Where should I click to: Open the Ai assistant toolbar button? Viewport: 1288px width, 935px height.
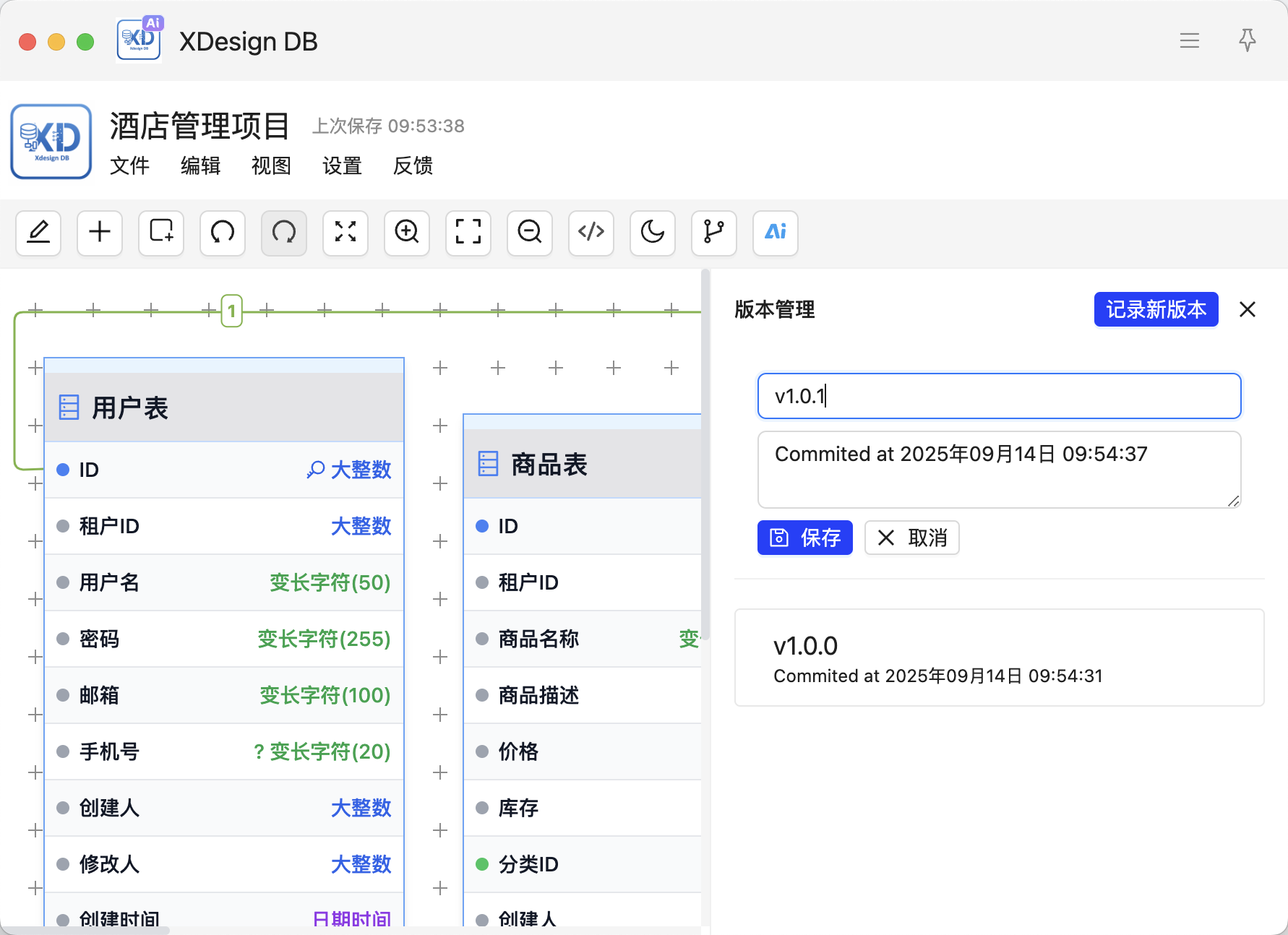776,233
